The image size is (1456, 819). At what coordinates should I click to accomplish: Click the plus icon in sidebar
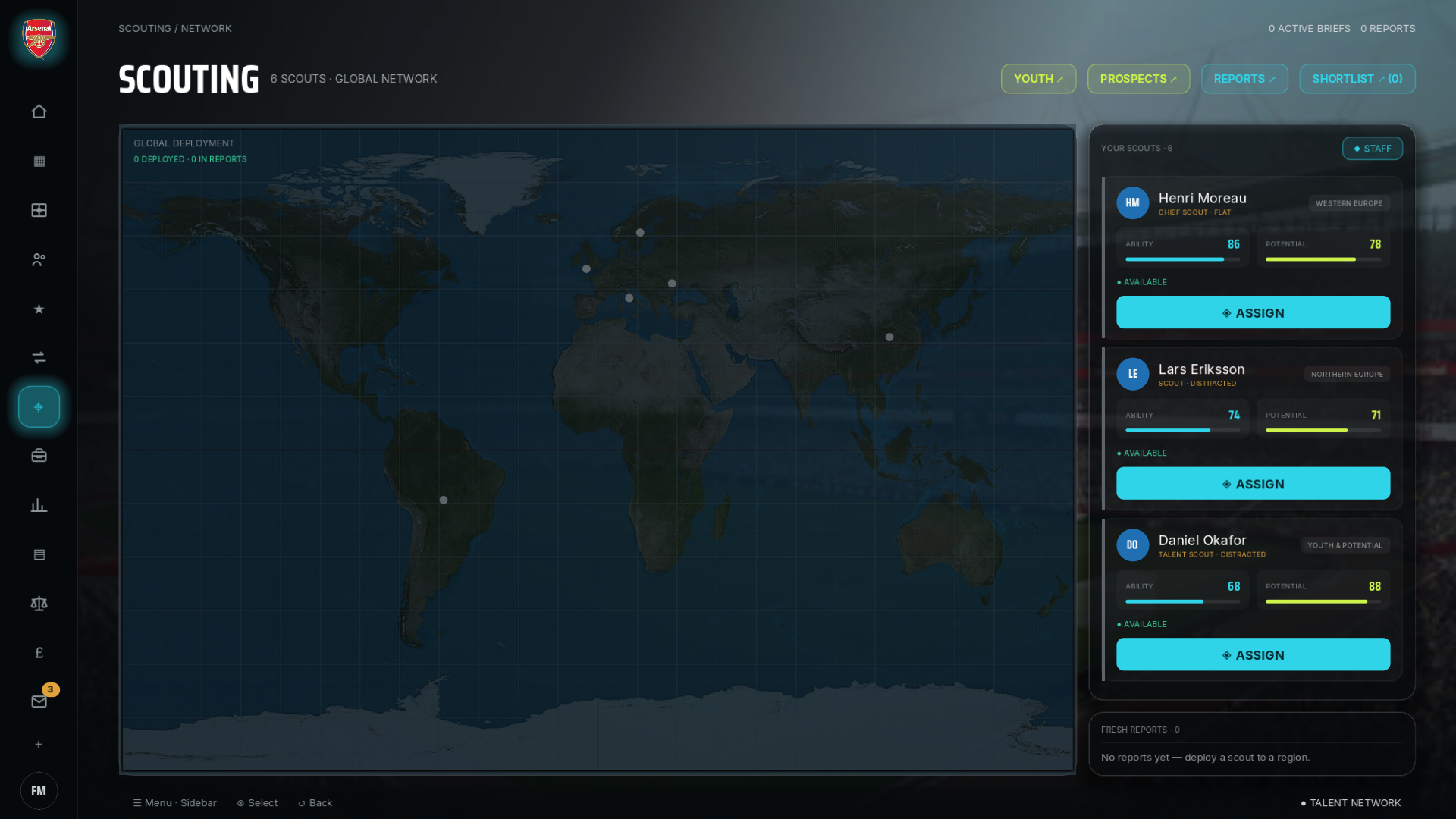[x=39, y=745]
